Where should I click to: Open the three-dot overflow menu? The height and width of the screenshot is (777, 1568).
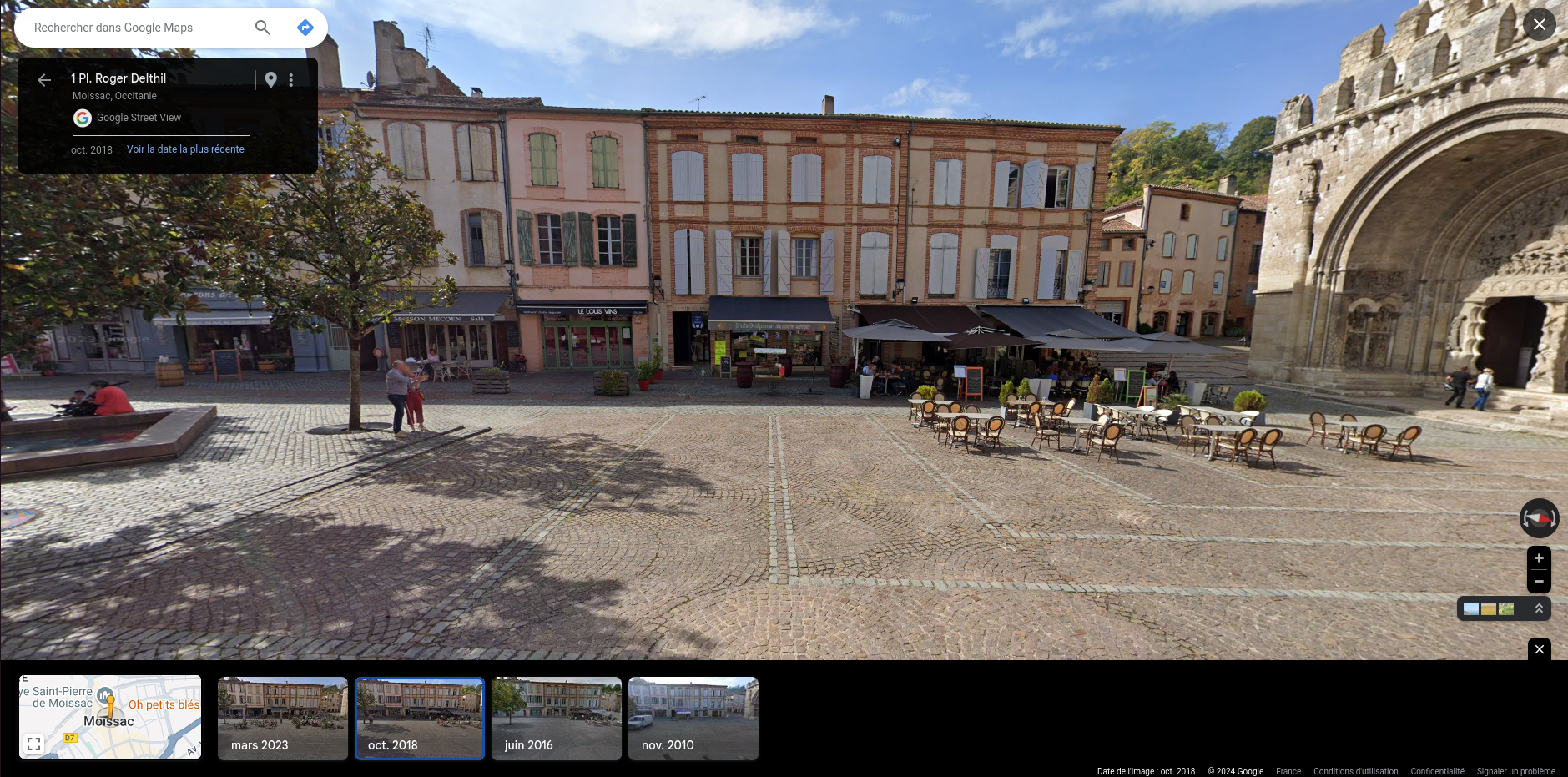(290, 79)
